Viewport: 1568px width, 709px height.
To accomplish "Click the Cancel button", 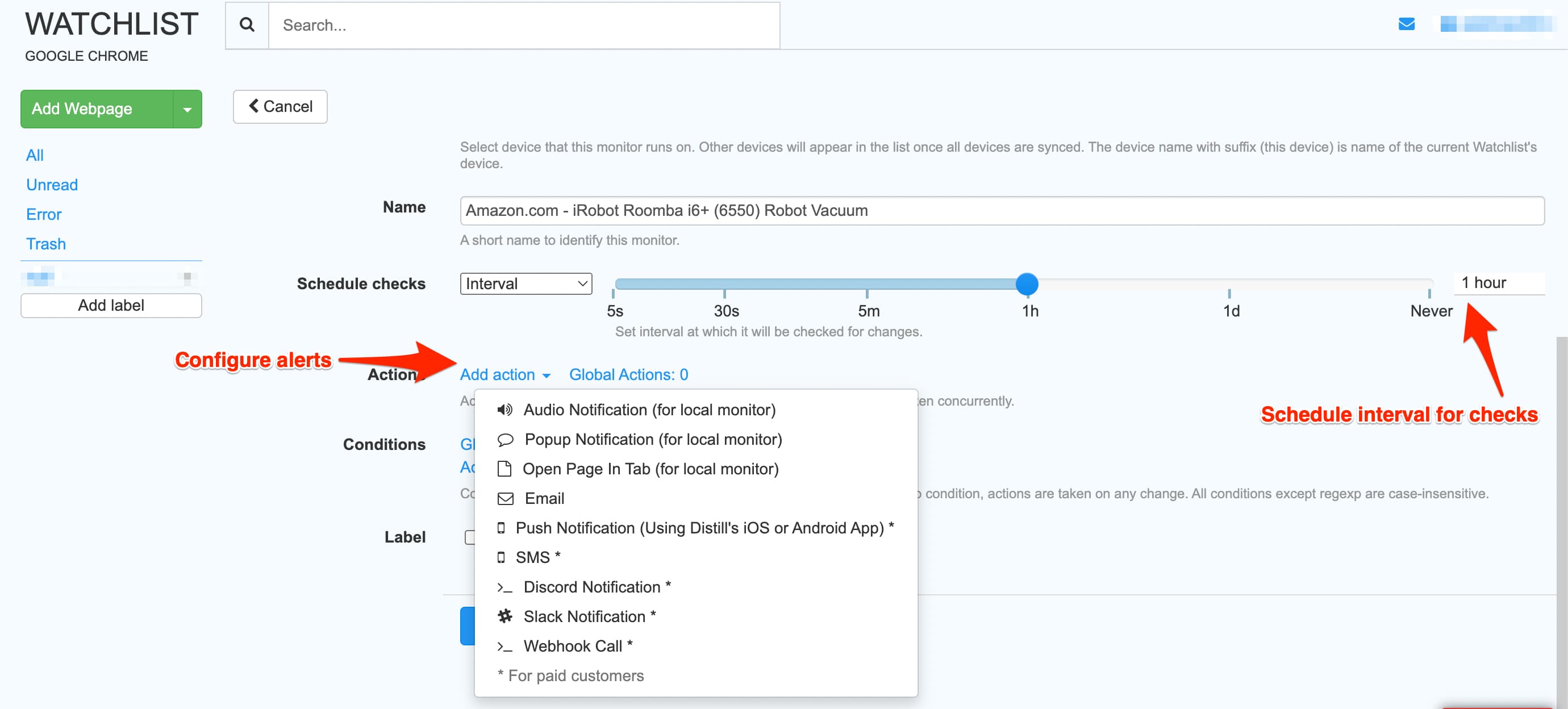I will coord(280,106).
